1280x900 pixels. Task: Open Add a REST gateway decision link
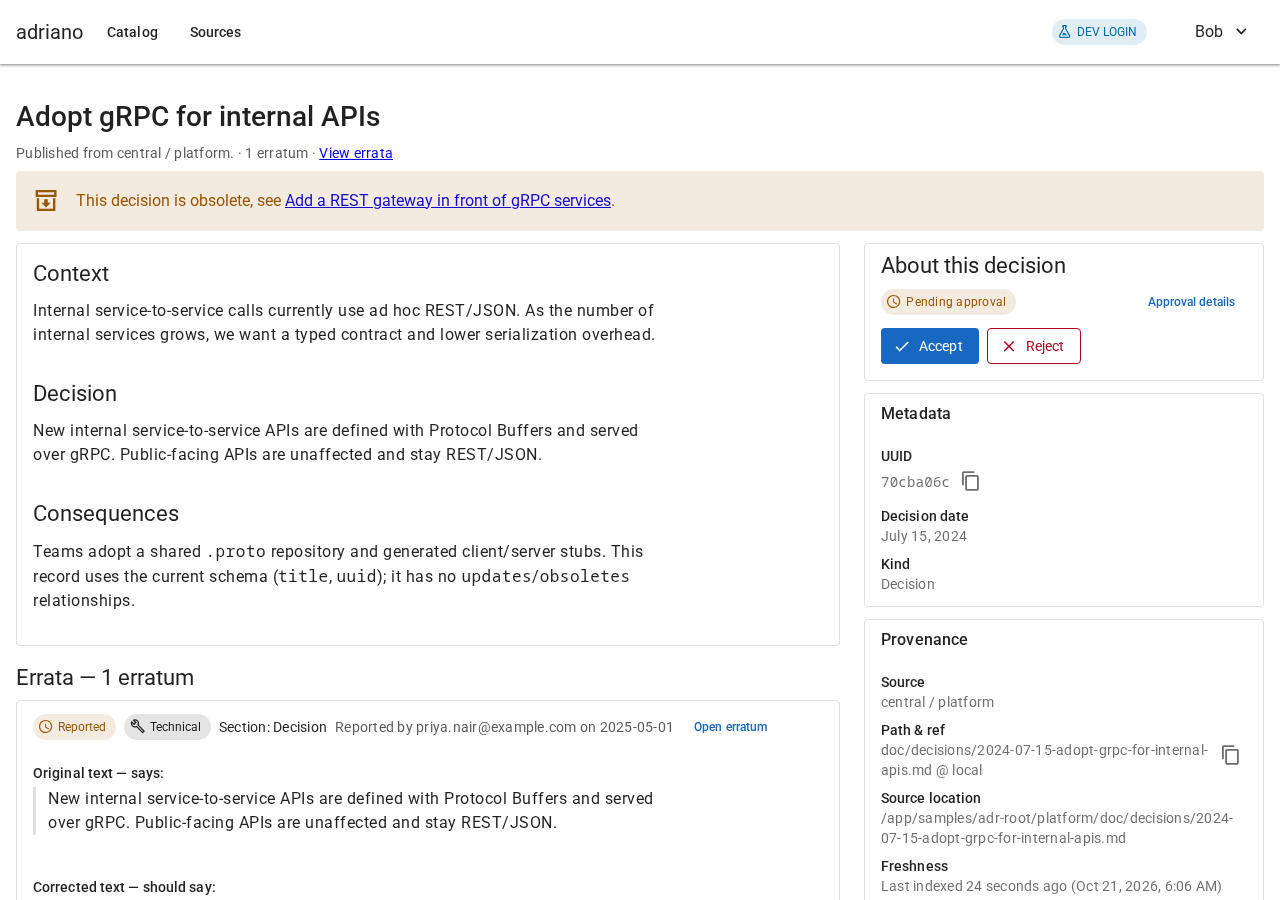(448, 200)
